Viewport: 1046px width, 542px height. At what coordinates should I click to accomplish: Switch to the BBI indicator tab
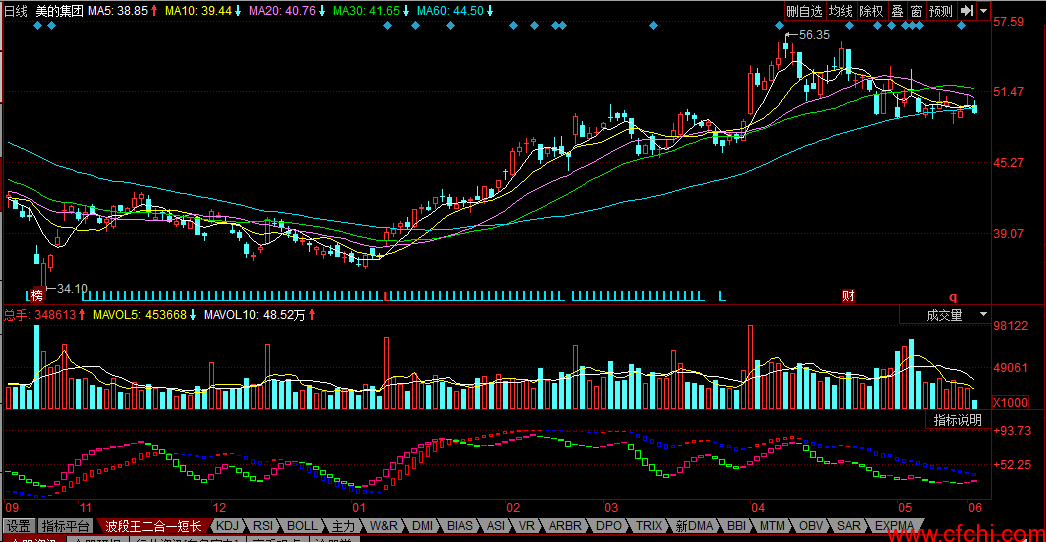(x=736, y=525)
